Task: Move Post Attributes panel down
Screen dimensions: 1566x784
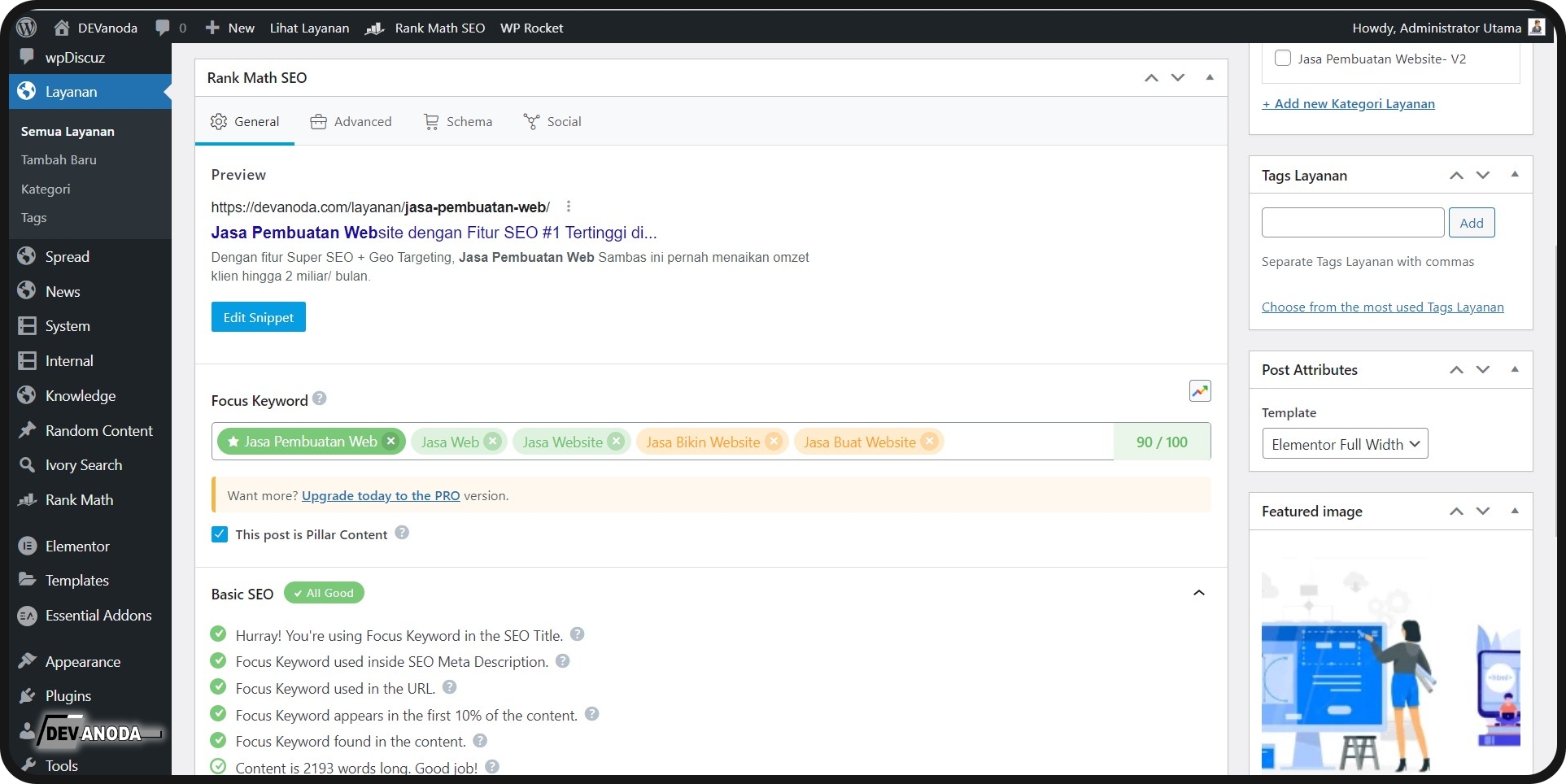Action: point(1483,370)
